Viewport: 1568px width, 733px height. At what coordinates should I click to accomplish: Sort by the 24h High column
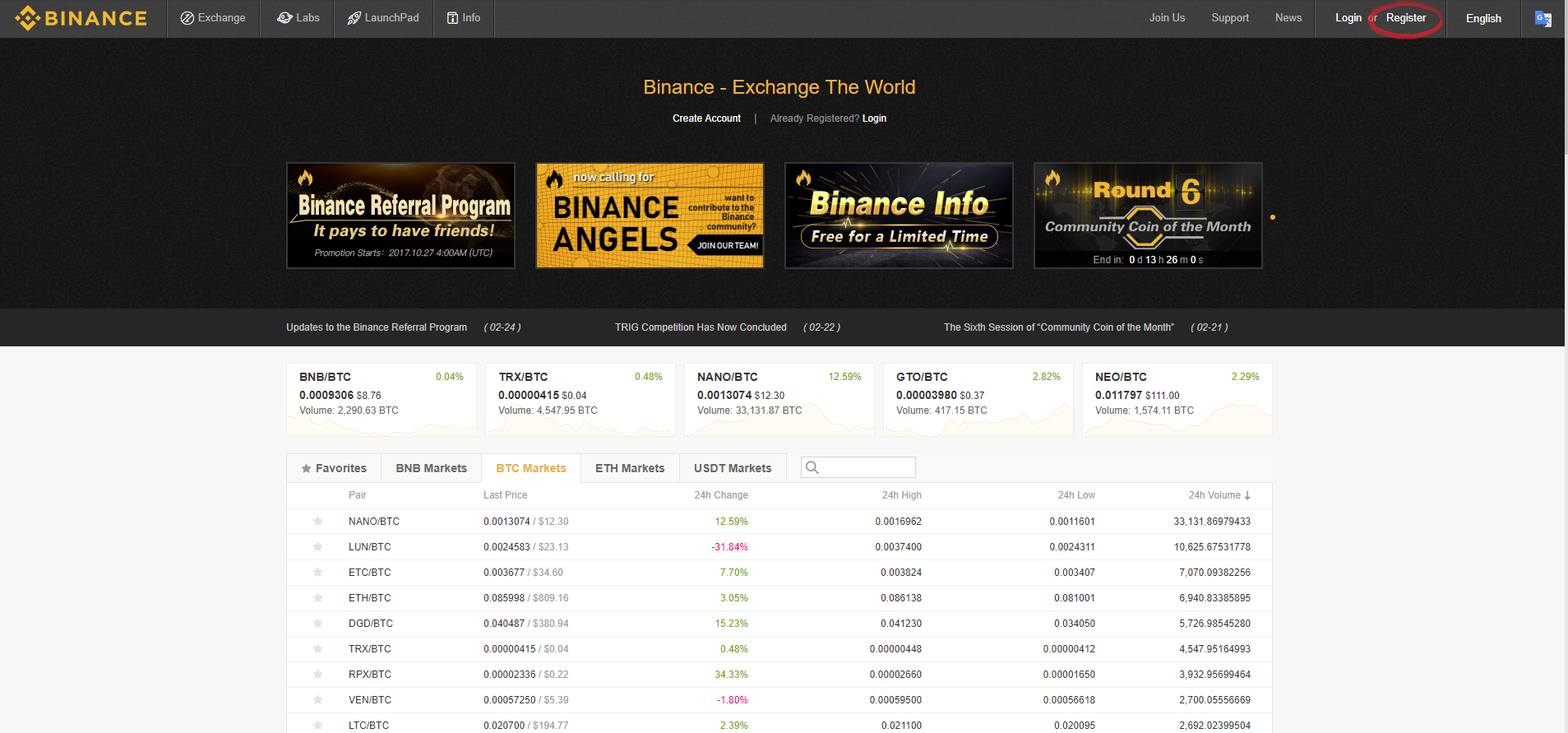902,495
